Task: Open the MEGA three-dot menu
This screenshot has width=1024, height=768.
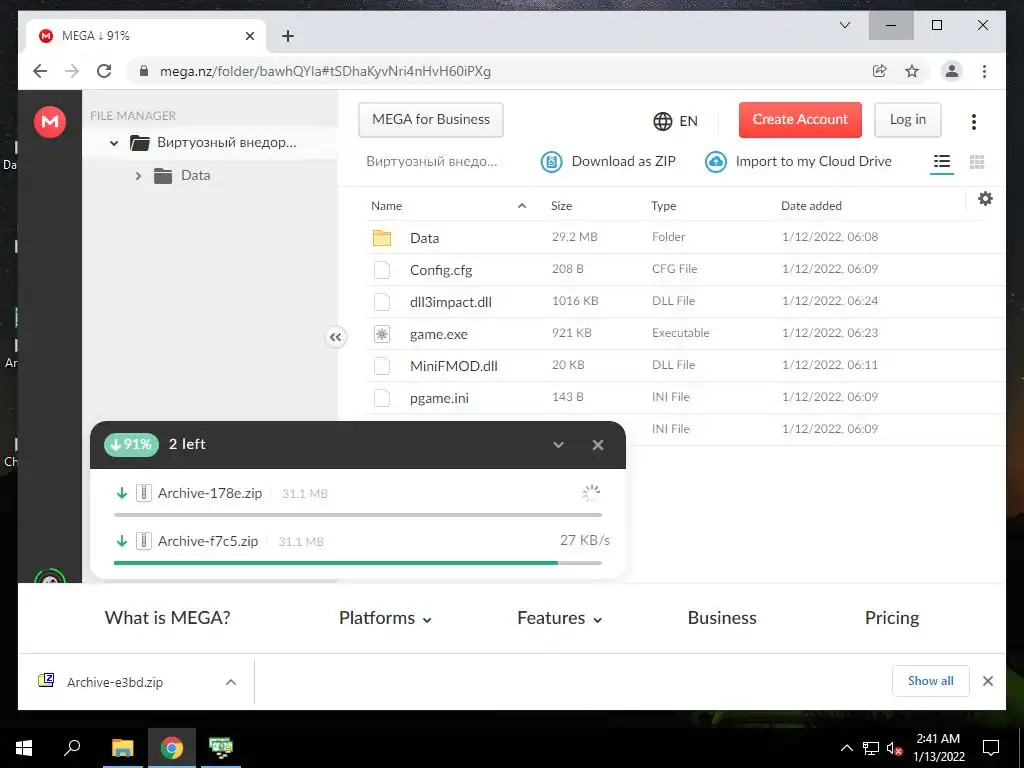Action: pyautogui.click(x=974, y=121)
